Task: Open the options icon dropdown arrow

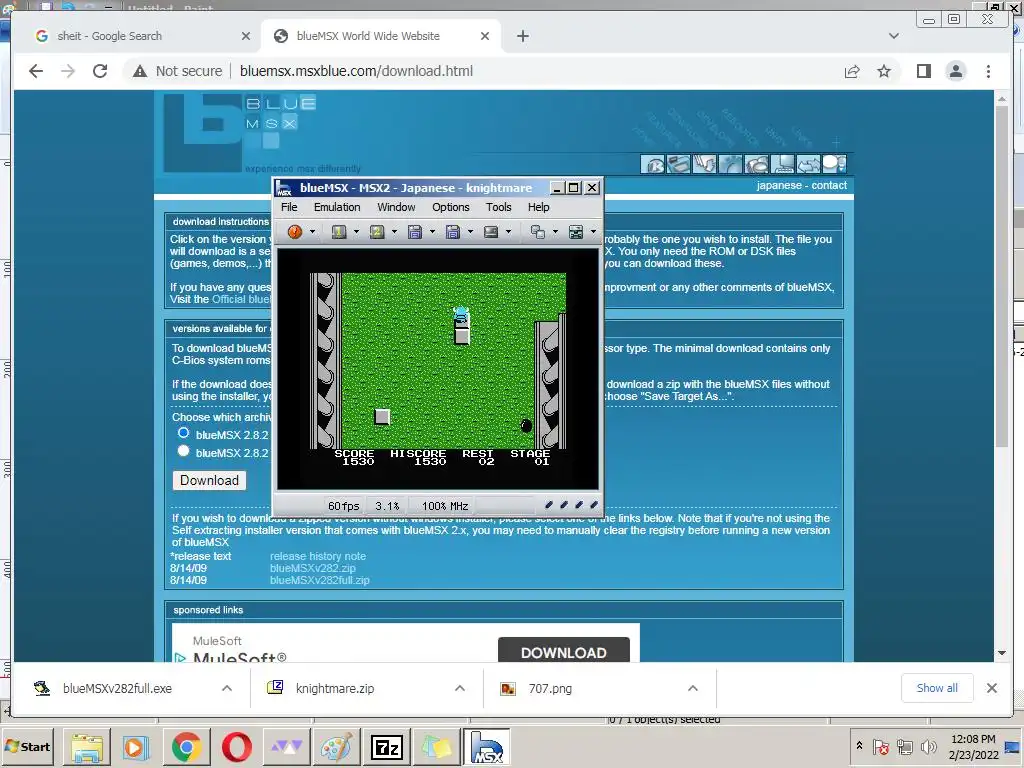Action: point(593,232)
